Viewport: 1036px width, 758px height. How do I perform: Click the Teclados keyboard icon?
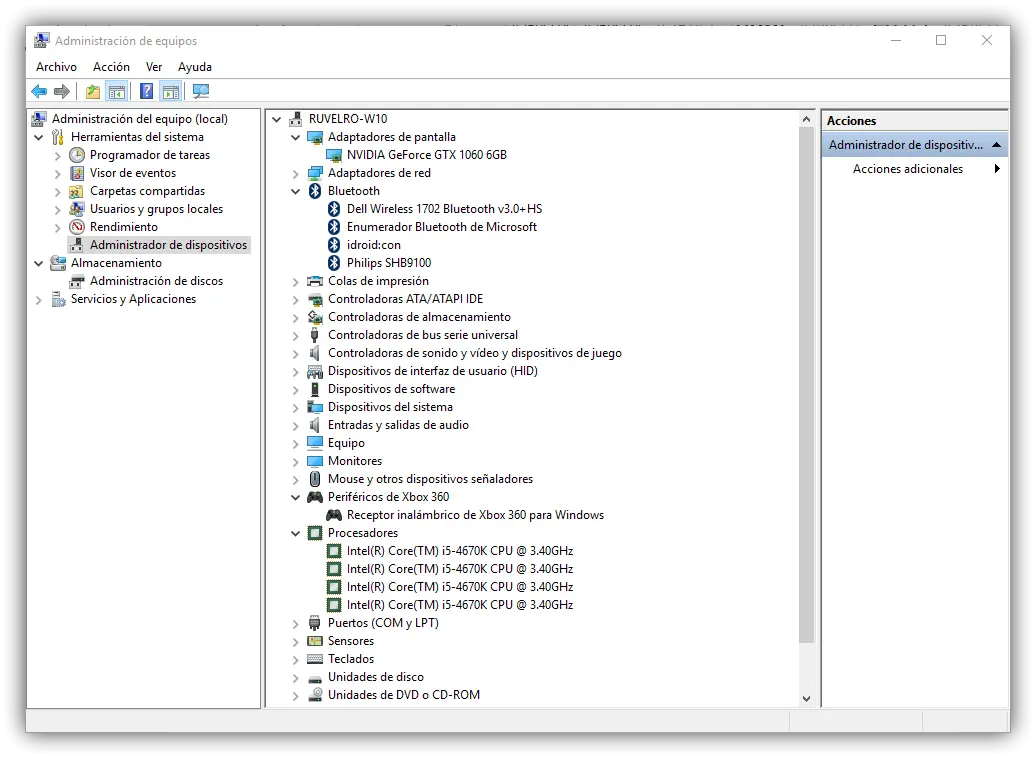pyautogui.click(x=315, y=660)
